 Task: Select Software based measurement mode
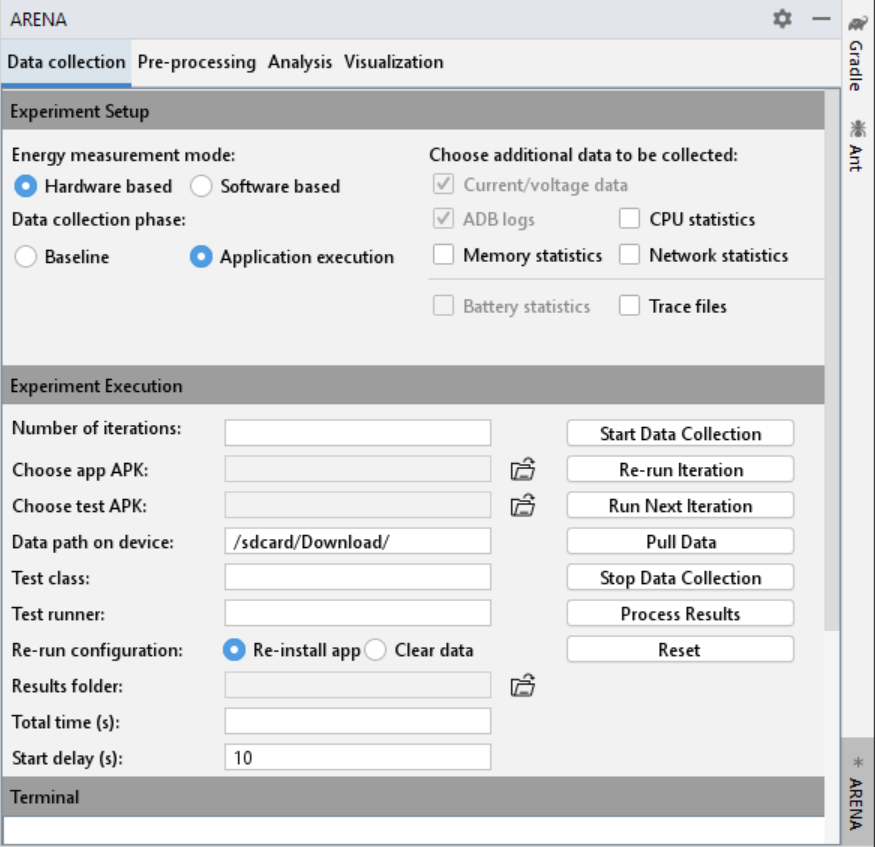[x=202, y=186]
